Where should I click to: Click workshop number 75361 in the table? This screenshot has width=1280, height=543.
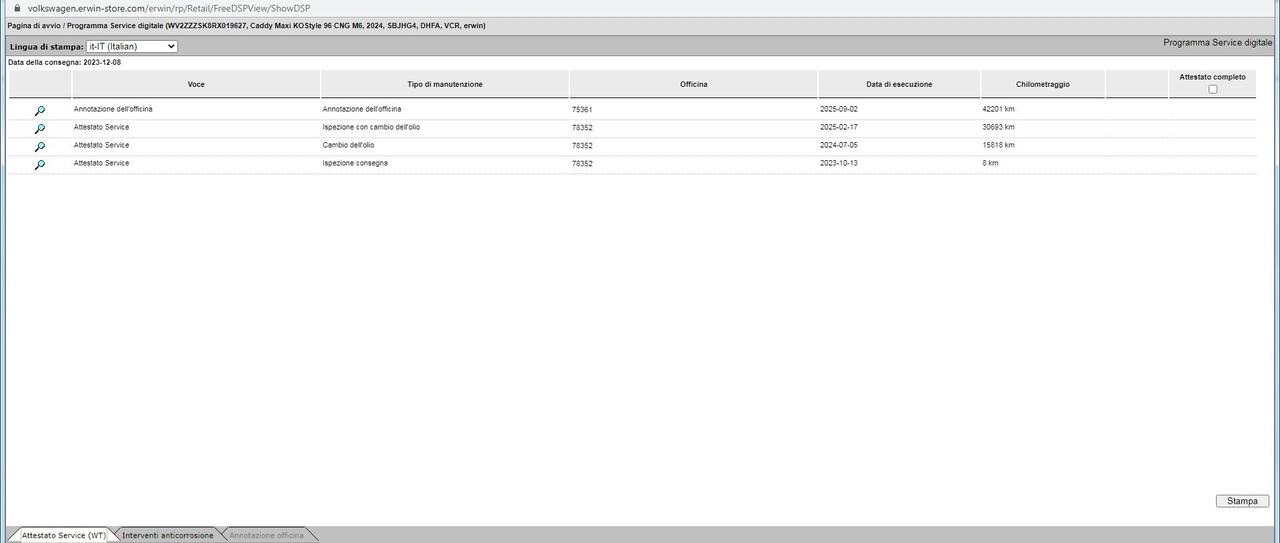coord(582,109)
